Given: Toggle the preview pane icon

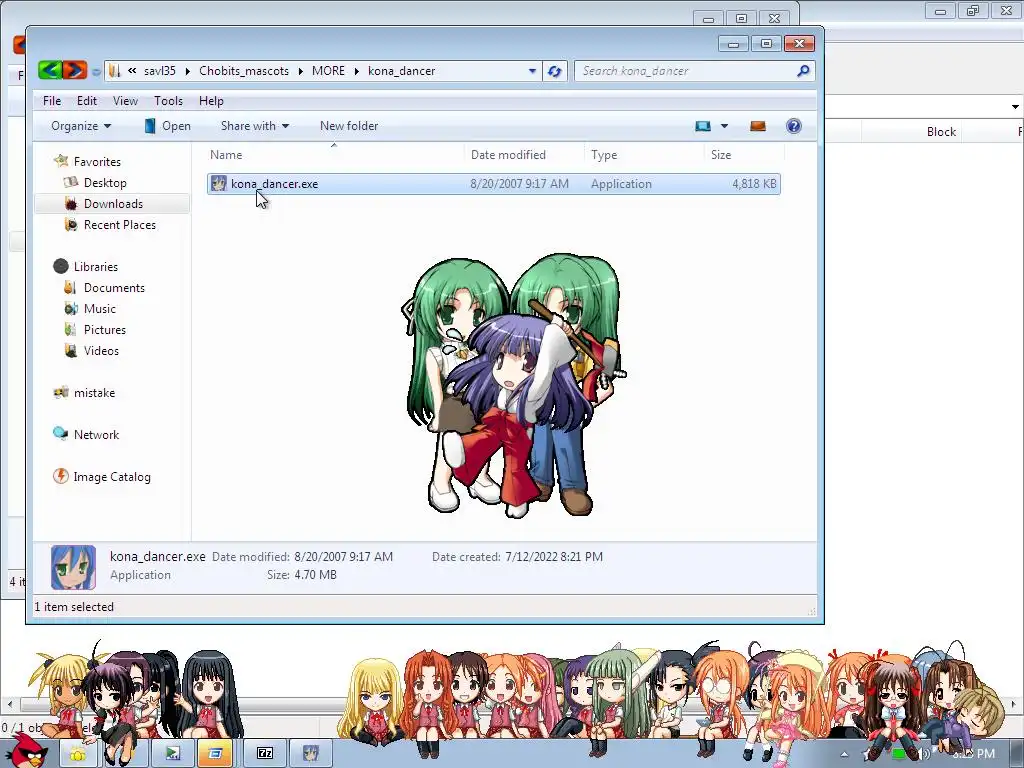Looking at the screenshot, I should tap(758, 126).
